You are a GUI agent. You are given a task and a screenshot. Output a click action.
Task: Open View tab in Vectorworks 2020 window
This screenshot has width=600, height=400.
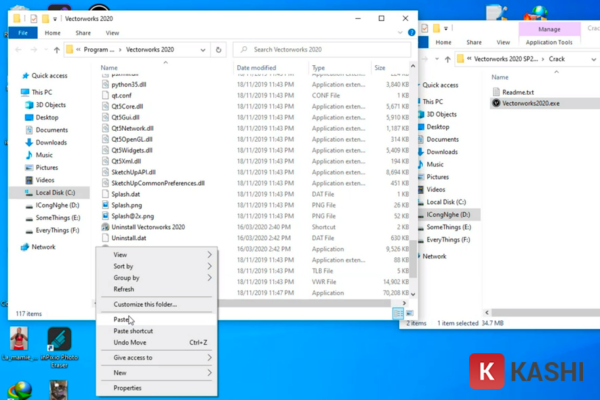coord(112,33)
